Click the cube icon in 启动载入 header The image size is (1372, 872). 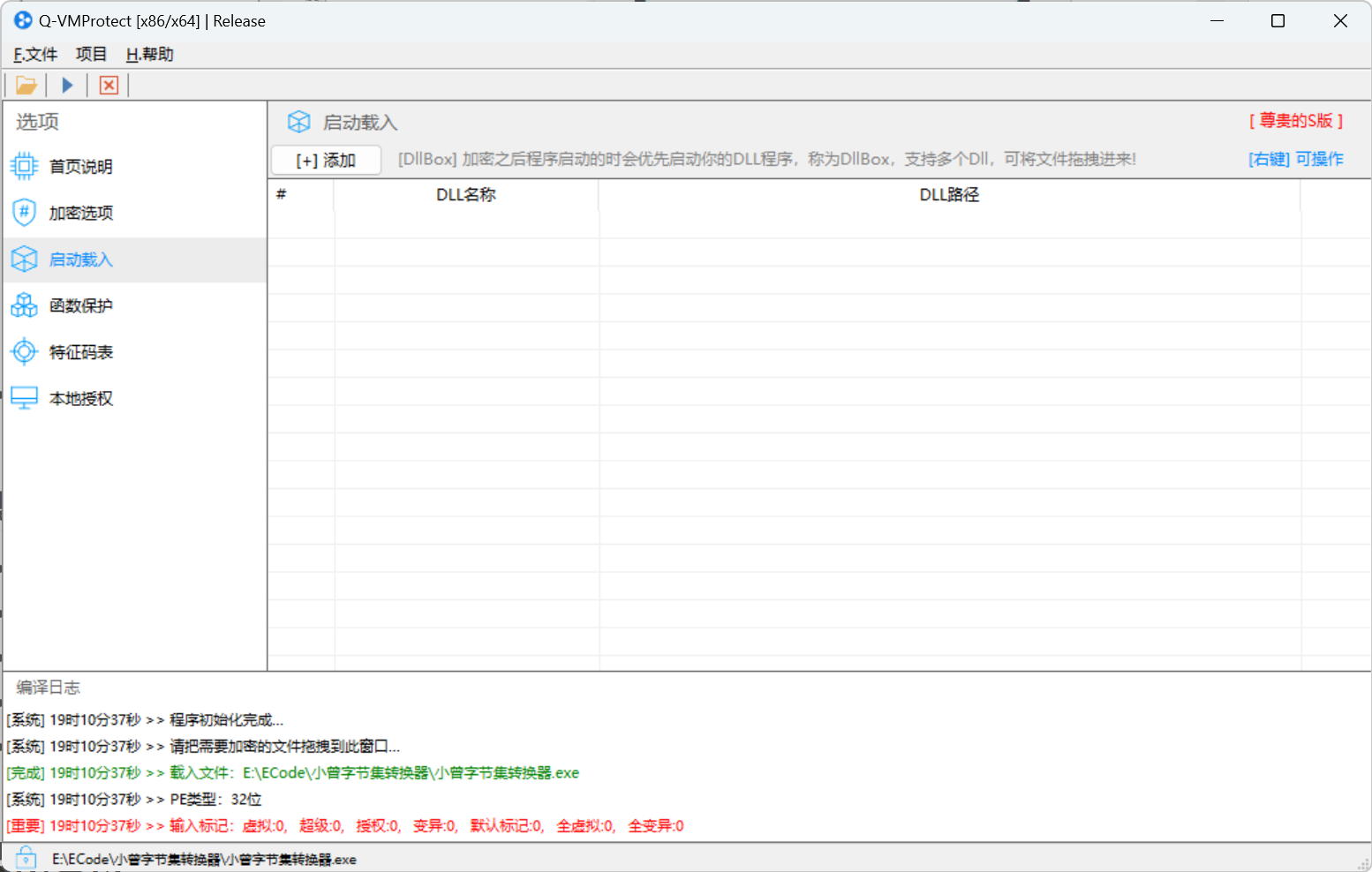coord(299,123)
